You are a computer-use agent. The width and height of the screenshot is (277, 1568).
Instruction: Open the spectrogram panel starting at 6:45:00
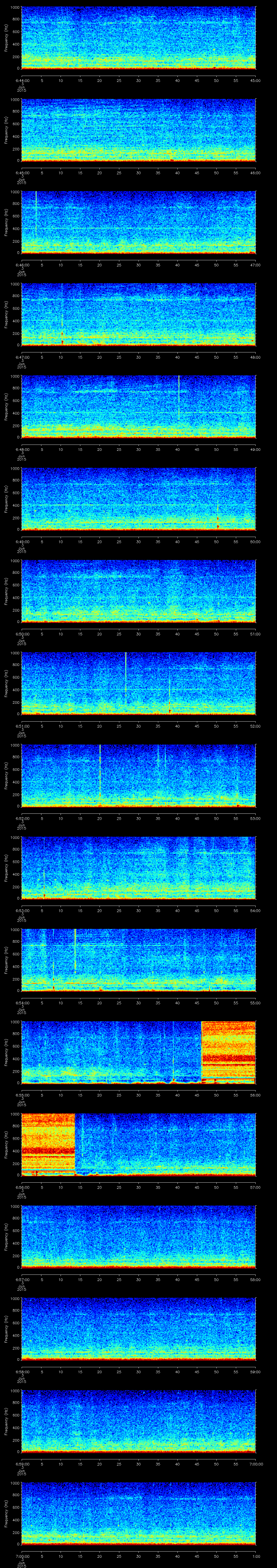(138, 130)
